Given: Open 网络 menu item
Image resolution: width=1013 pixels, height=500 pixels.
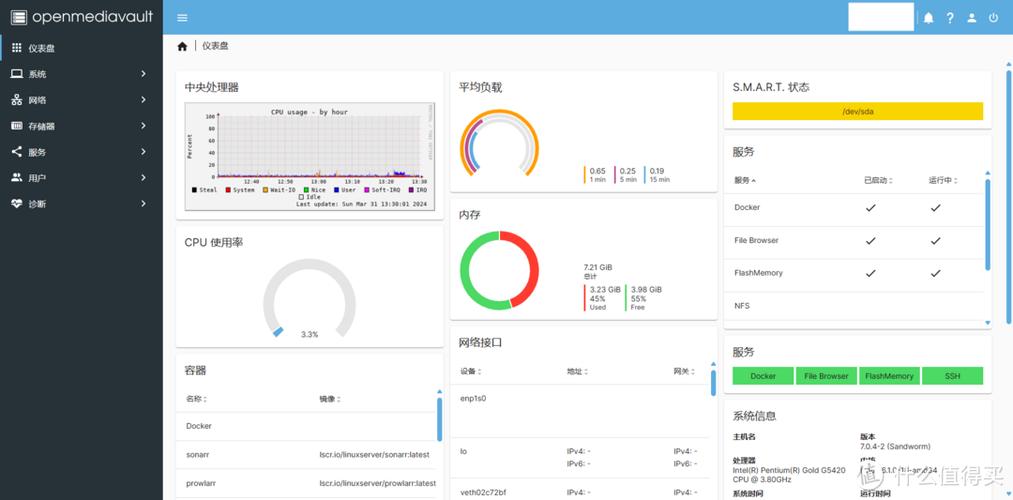Looking at the screenshot, I should pyautogui.click(x=81, y=99).
